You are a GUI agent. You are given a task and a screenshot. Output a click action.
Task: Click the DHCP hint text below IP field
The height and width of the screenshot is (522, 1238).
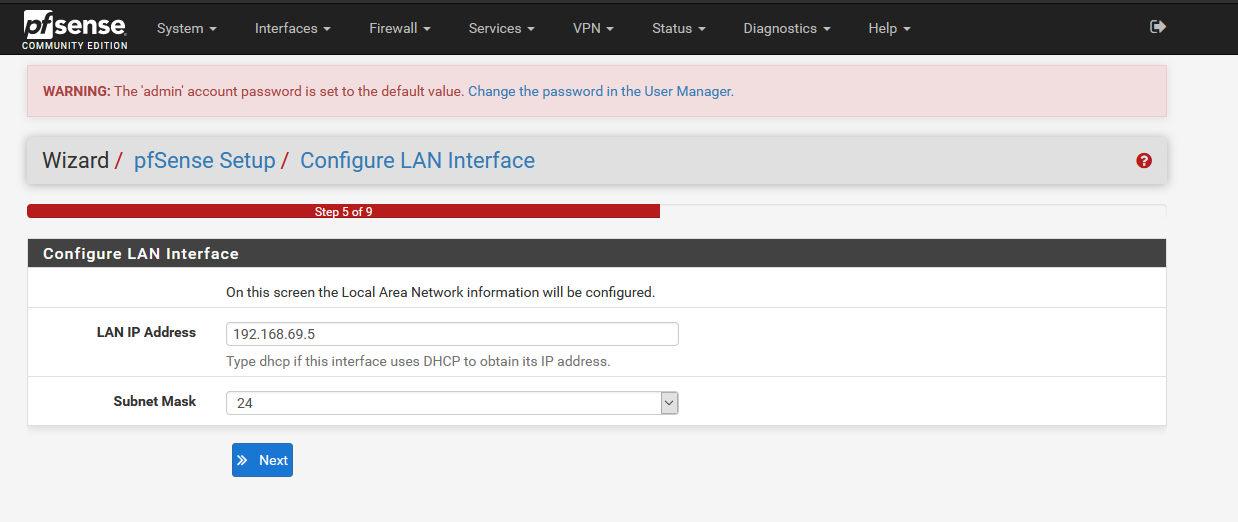418,361
